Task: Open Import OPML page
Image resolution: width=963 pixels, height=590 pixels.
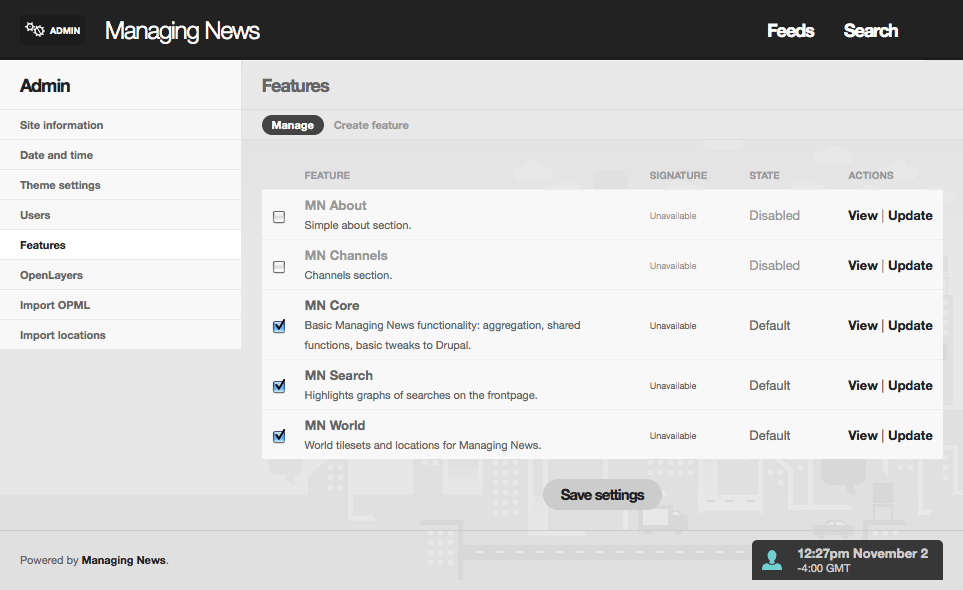Action: (120, 305)
